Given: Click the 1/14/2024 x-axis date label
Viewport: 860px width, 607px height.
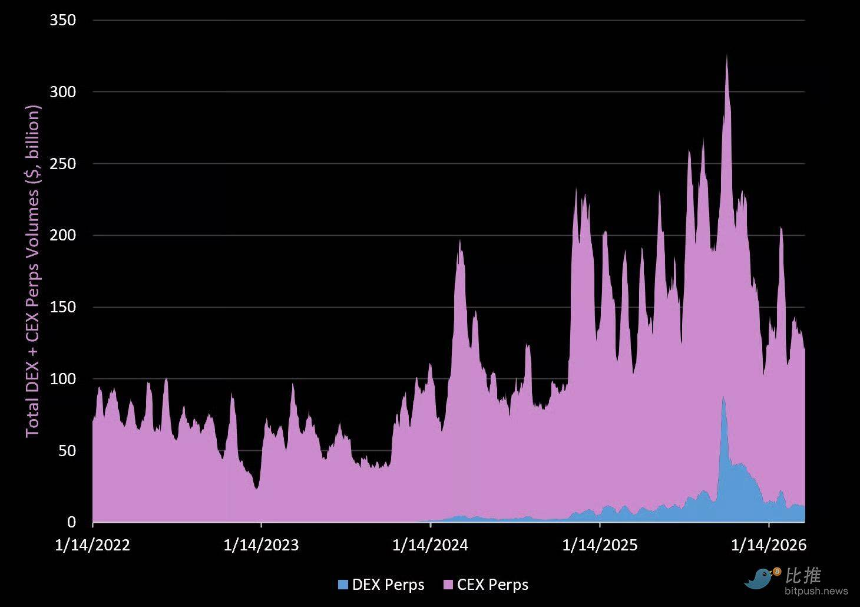Looking at the screenshot, I should coord(430,545).
